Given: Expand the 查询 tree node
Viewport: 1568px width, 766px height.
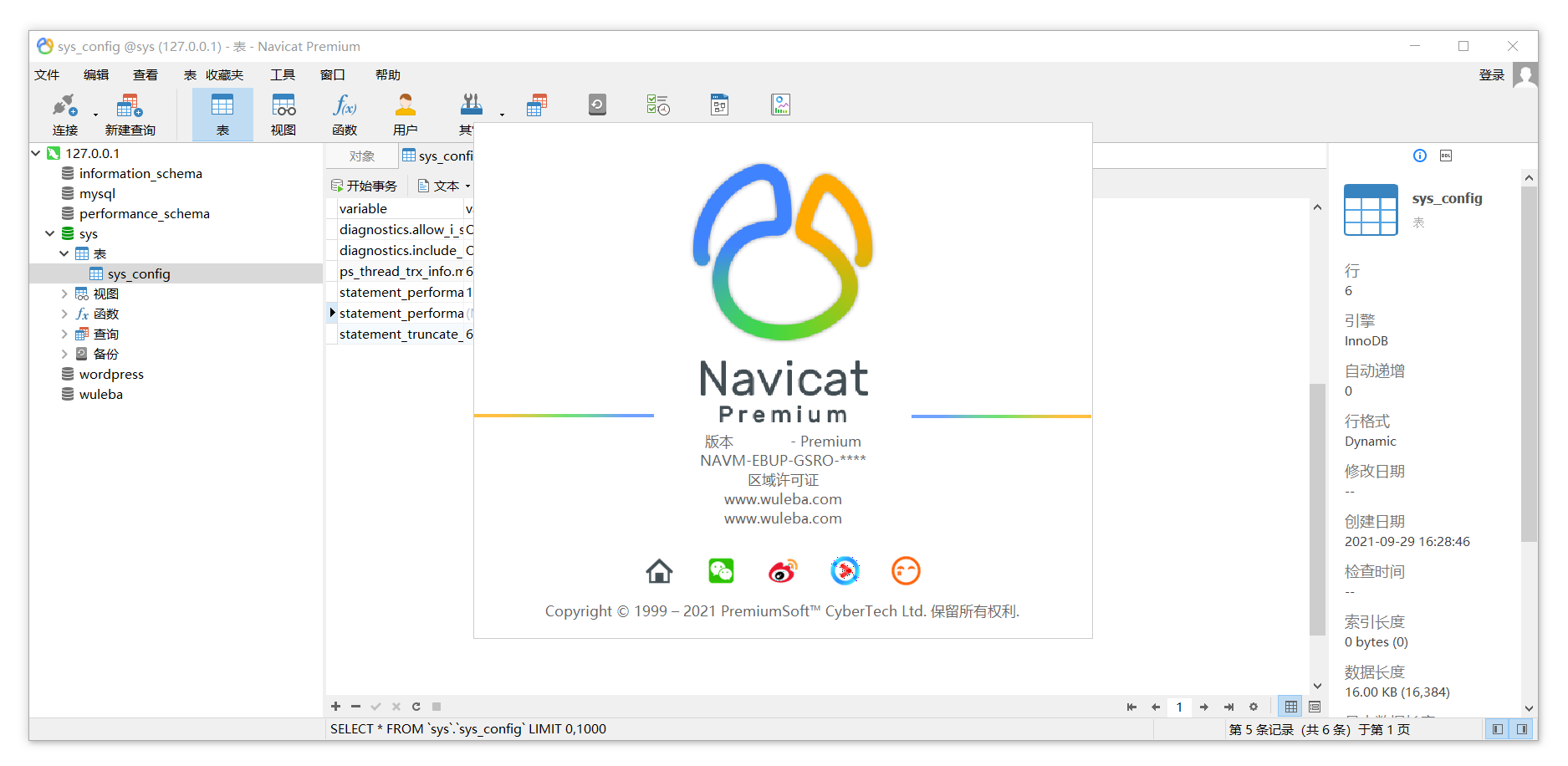Looking at the screenshot, I should (64, 334).
